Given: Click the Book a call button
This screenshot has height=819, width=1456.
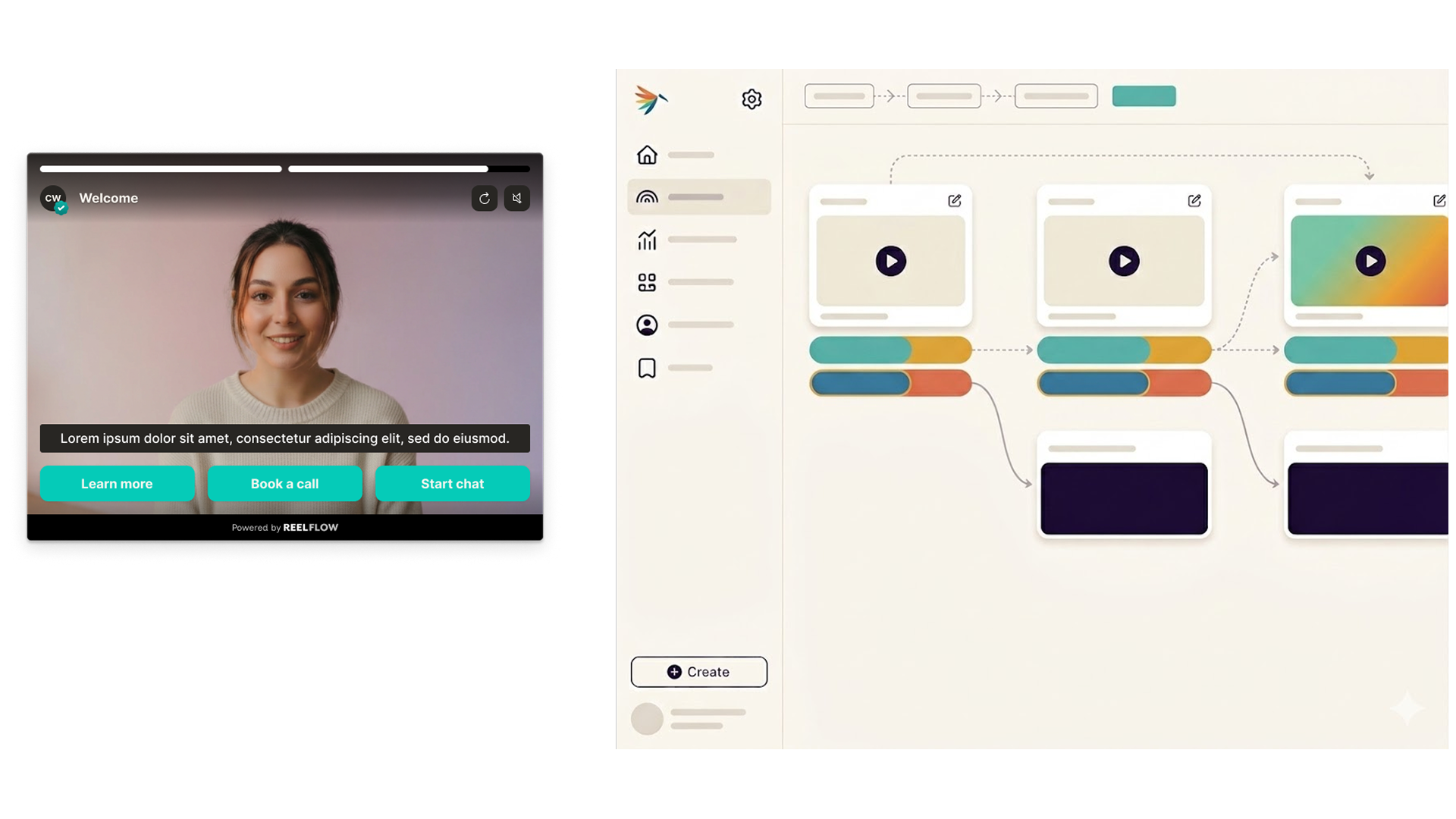Looking at the screenshot, I should tap(284, 484).
